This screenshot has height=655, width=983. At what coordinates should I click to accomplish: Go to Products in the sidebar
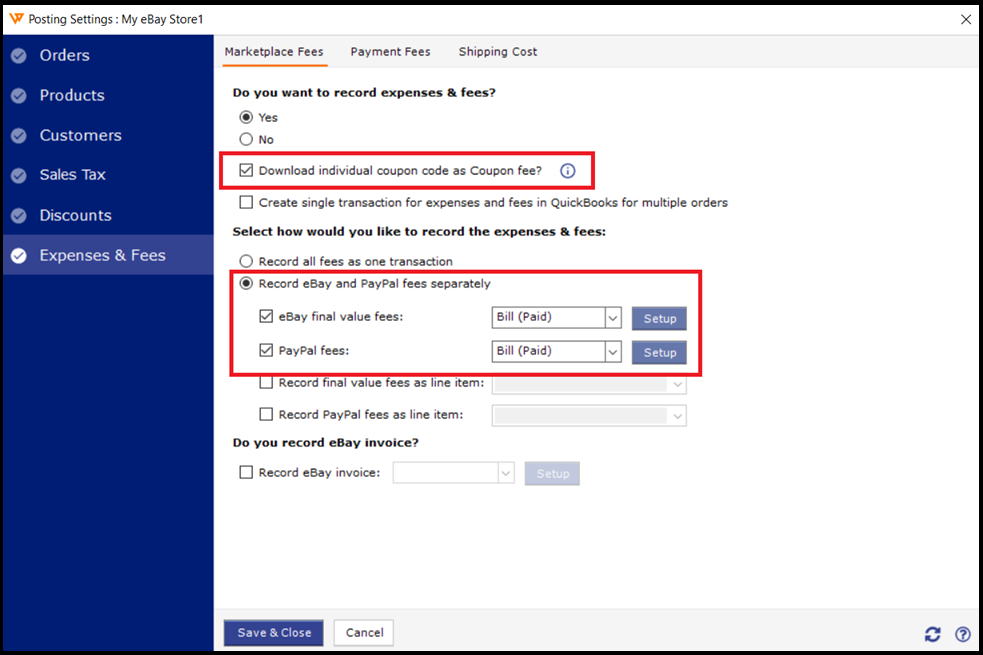(x=108, y=96)
